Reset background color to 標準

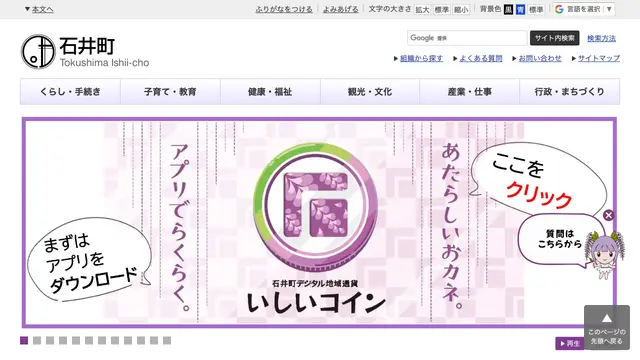(536, 9)
